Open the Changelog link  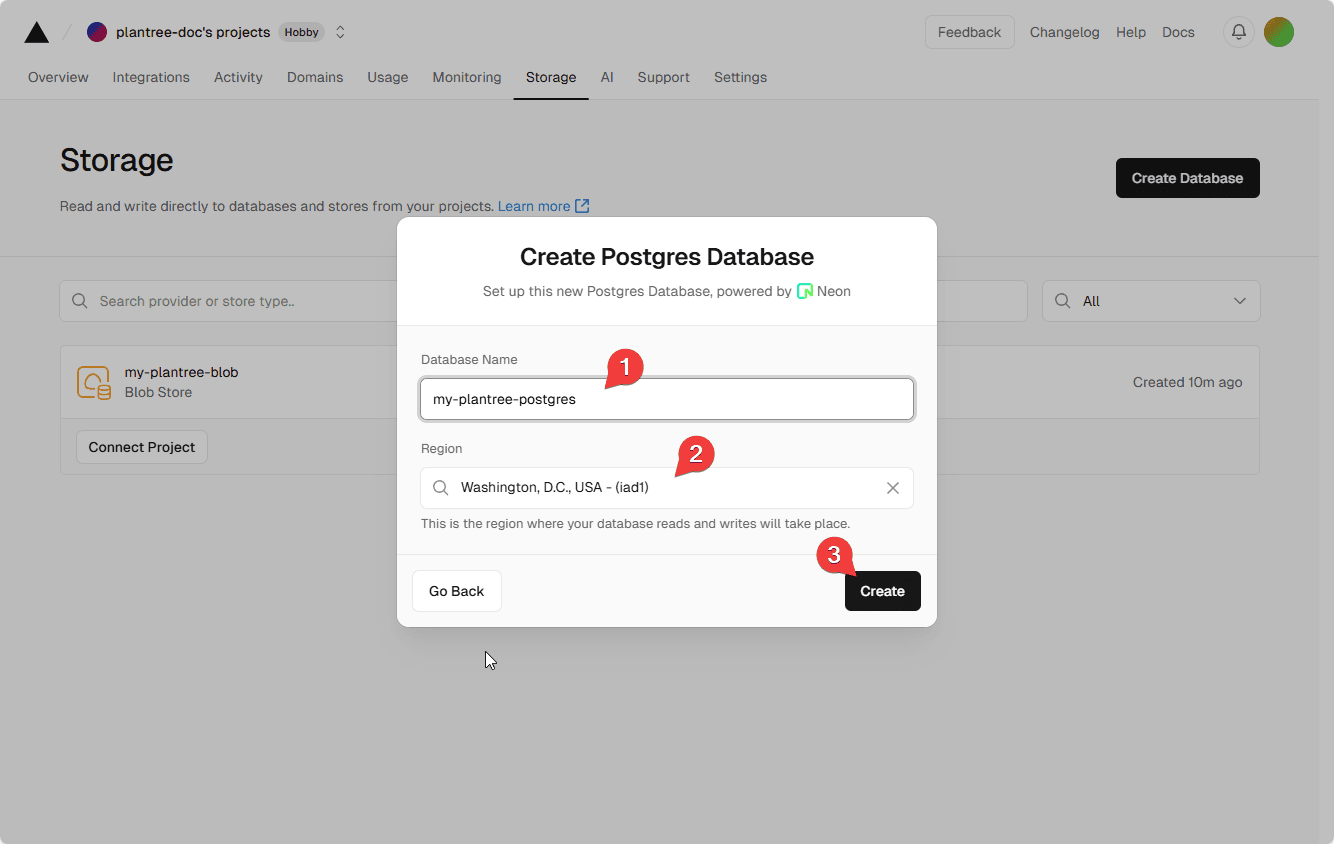tap(1065, 32)
